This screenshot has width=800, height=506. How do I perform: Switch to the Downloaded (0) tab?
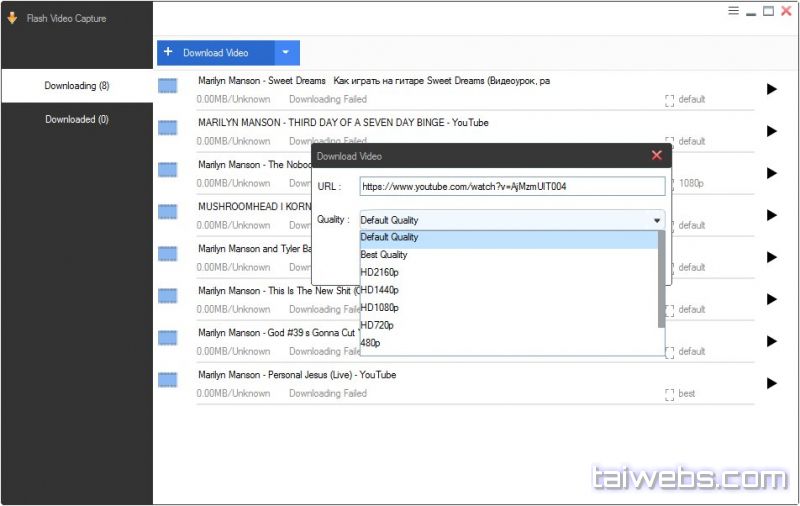[x=77, y=119]
